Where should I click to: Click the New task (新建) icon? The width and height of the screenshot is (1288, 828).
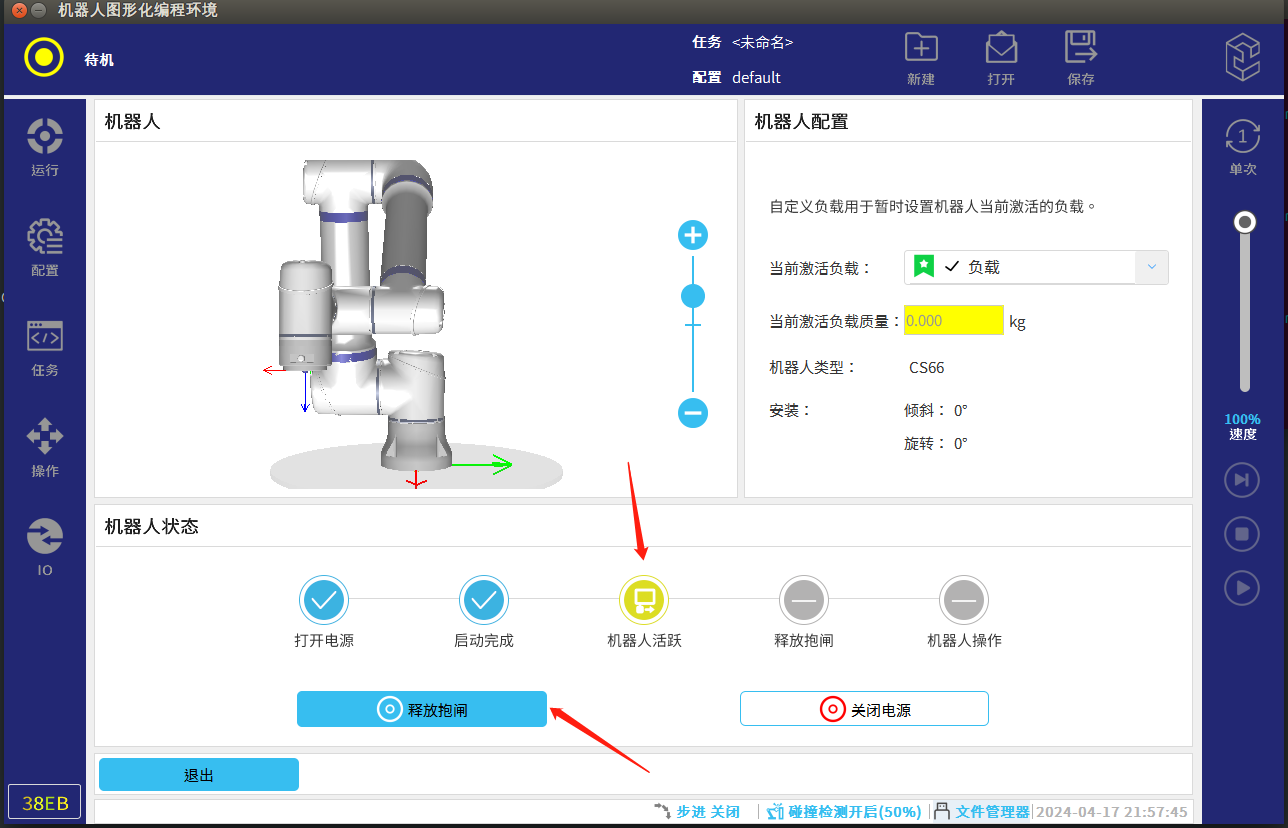tap(920, 58)
